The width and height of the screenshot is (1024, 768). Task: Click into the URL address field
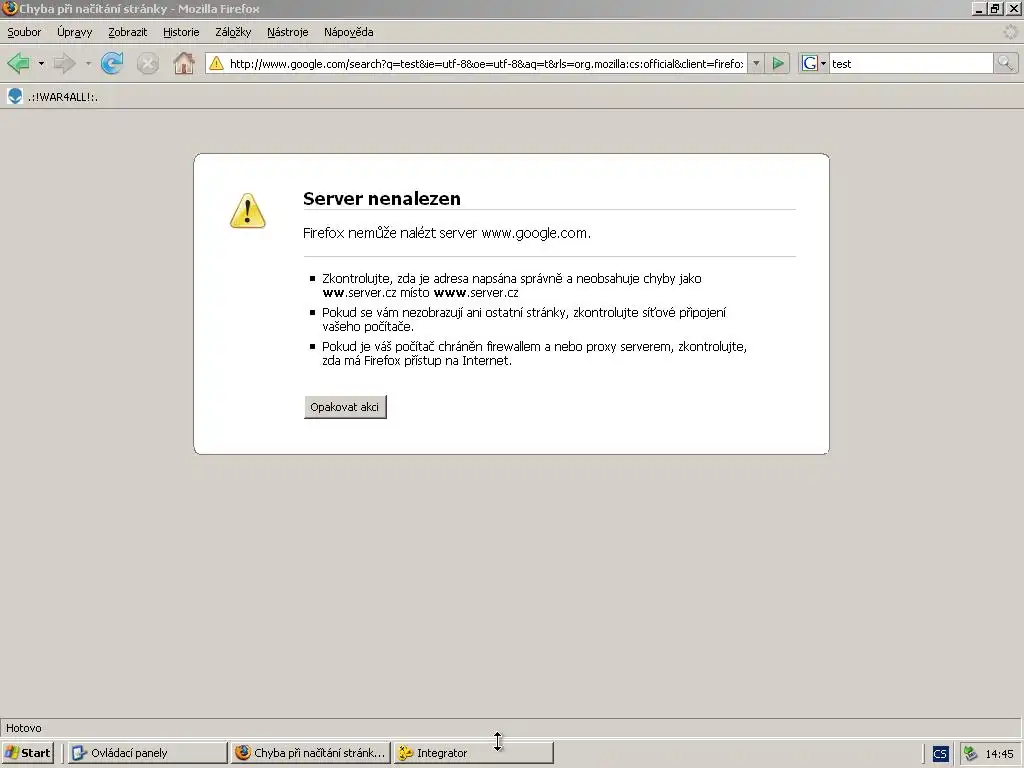(x=486, y=63)
